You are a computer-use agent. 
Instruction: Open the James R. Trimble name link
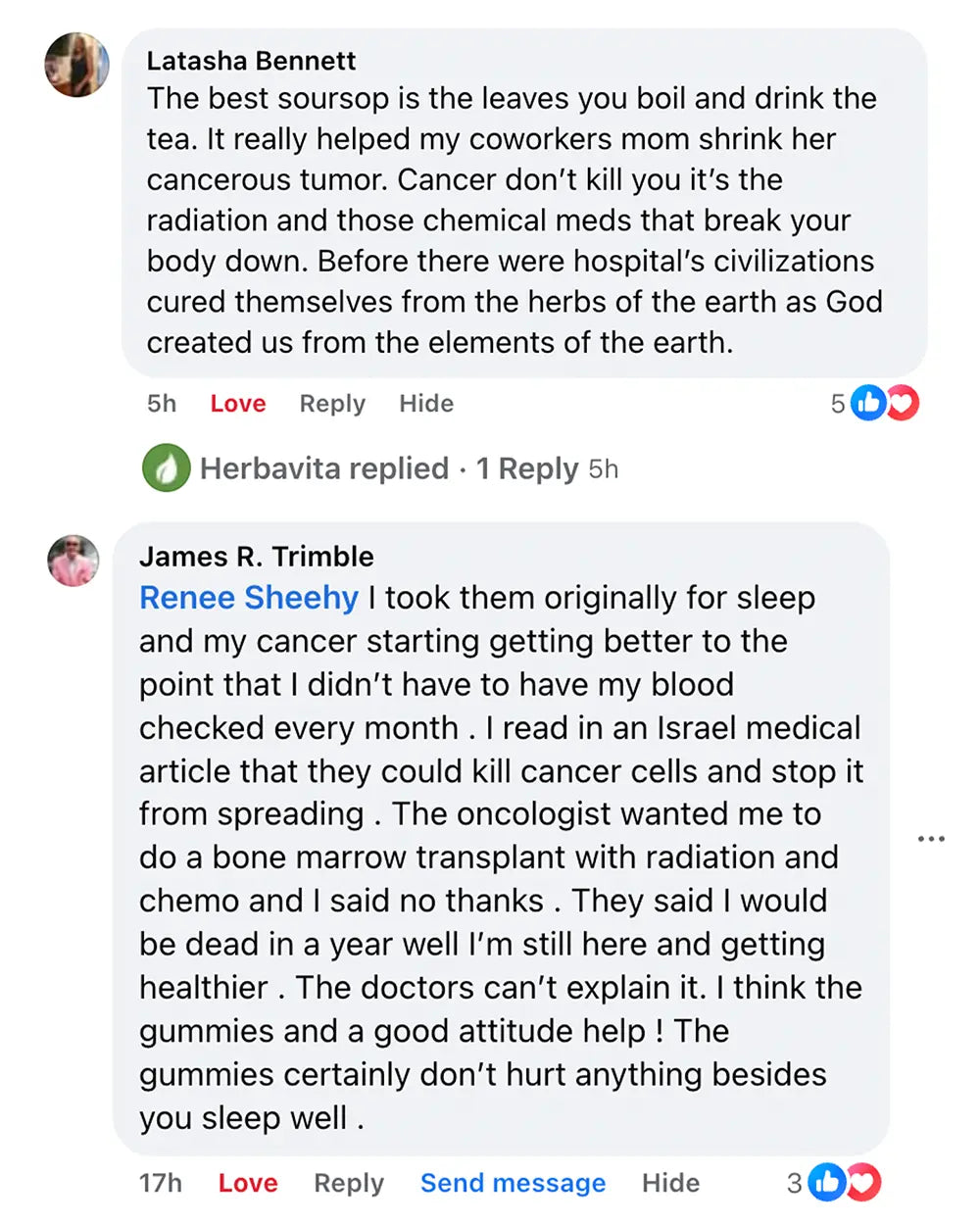[x=257, y=557]
